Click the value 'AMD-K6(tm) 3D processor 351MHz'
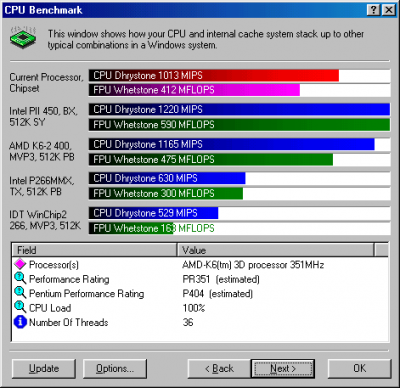The image size is (400, 388). coord(253,265)
